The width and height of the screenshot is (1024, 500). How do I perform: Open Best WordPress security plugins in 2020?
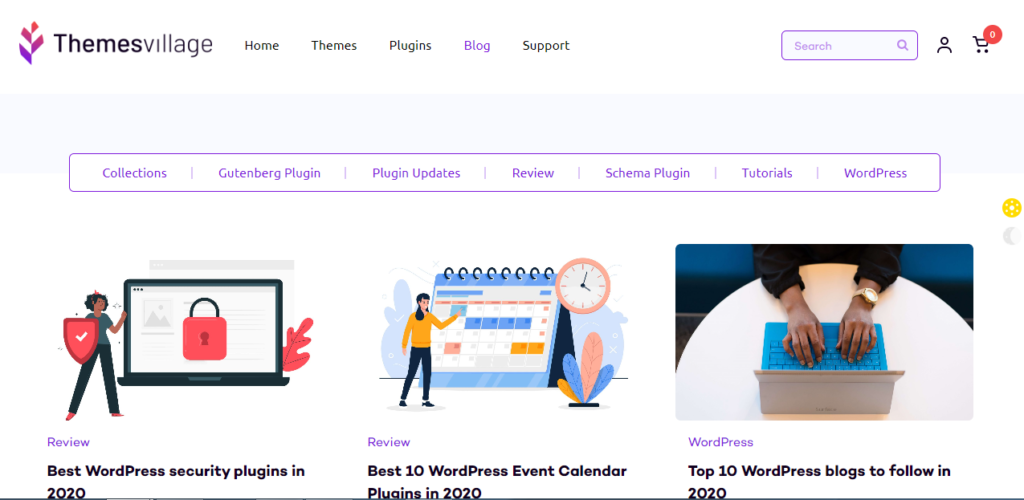176,481
